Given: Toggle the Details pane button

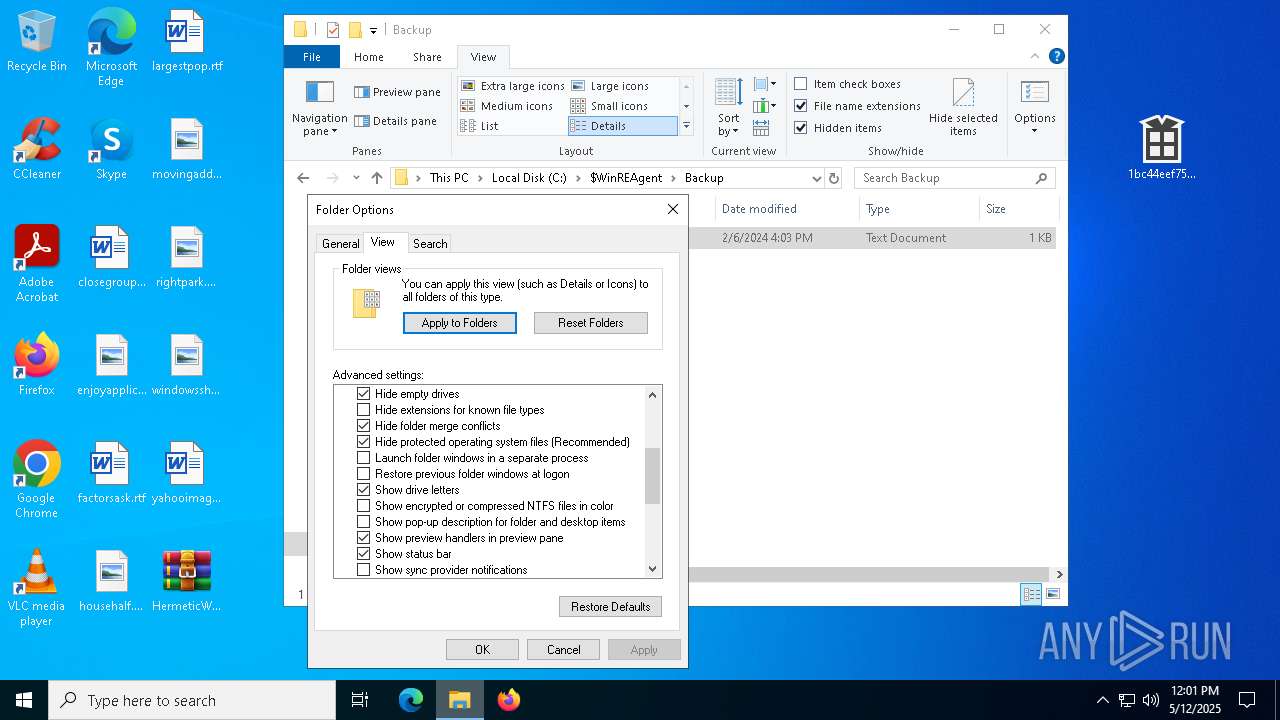Looking at the screenshot, I should coord(395,121).
